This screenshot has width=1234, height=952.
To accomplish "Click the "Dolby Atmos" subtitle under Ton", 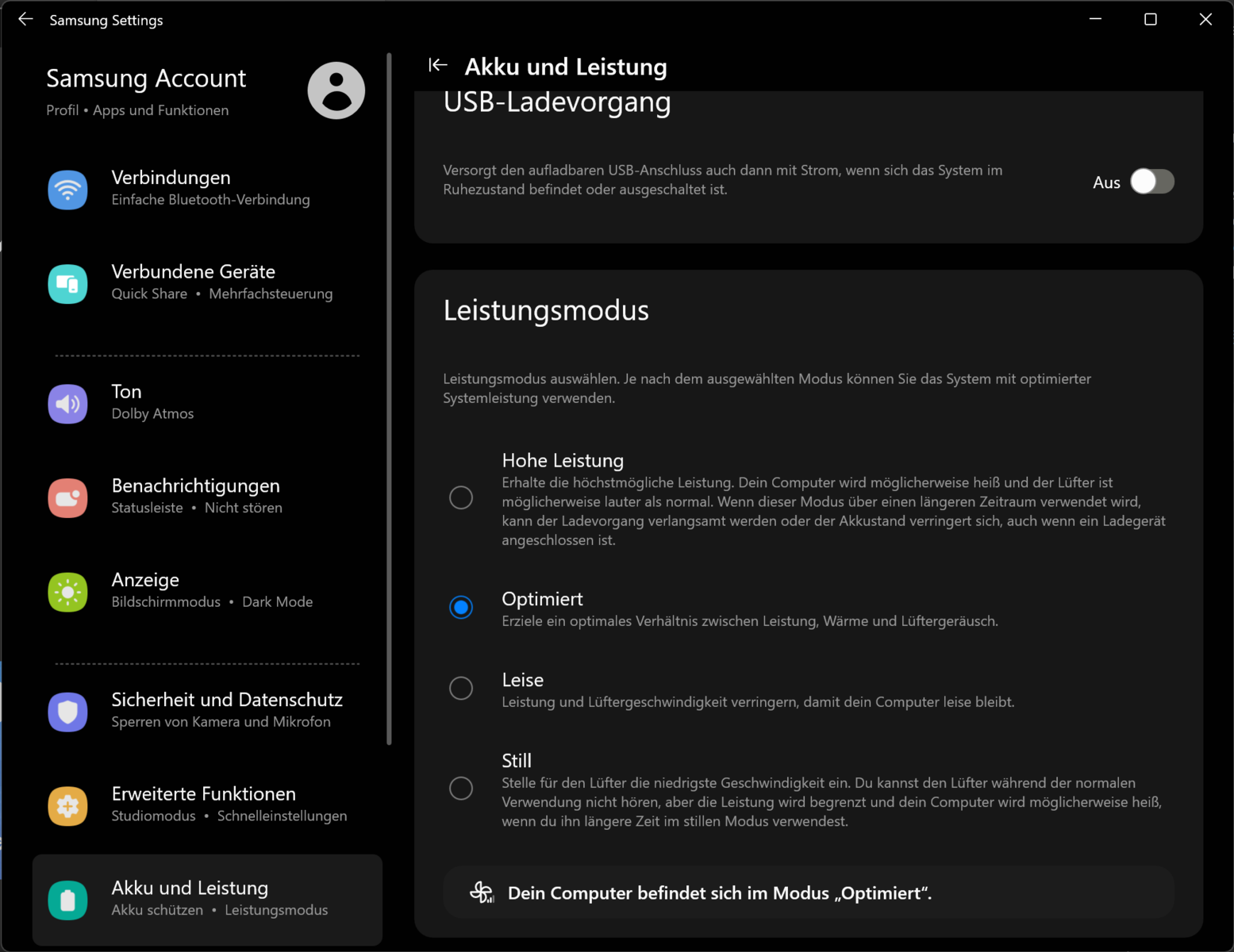I will [152, 413].
